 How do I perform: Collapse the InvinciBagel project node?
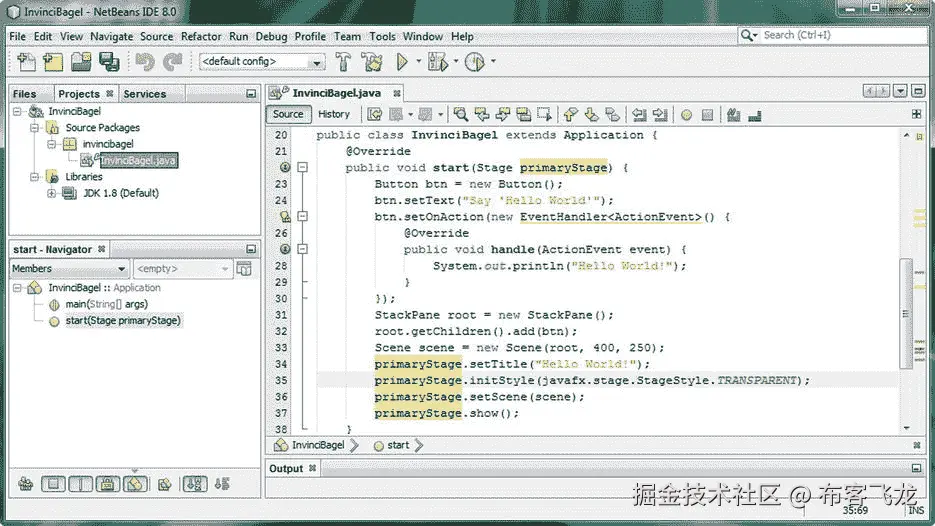(17, 111)
